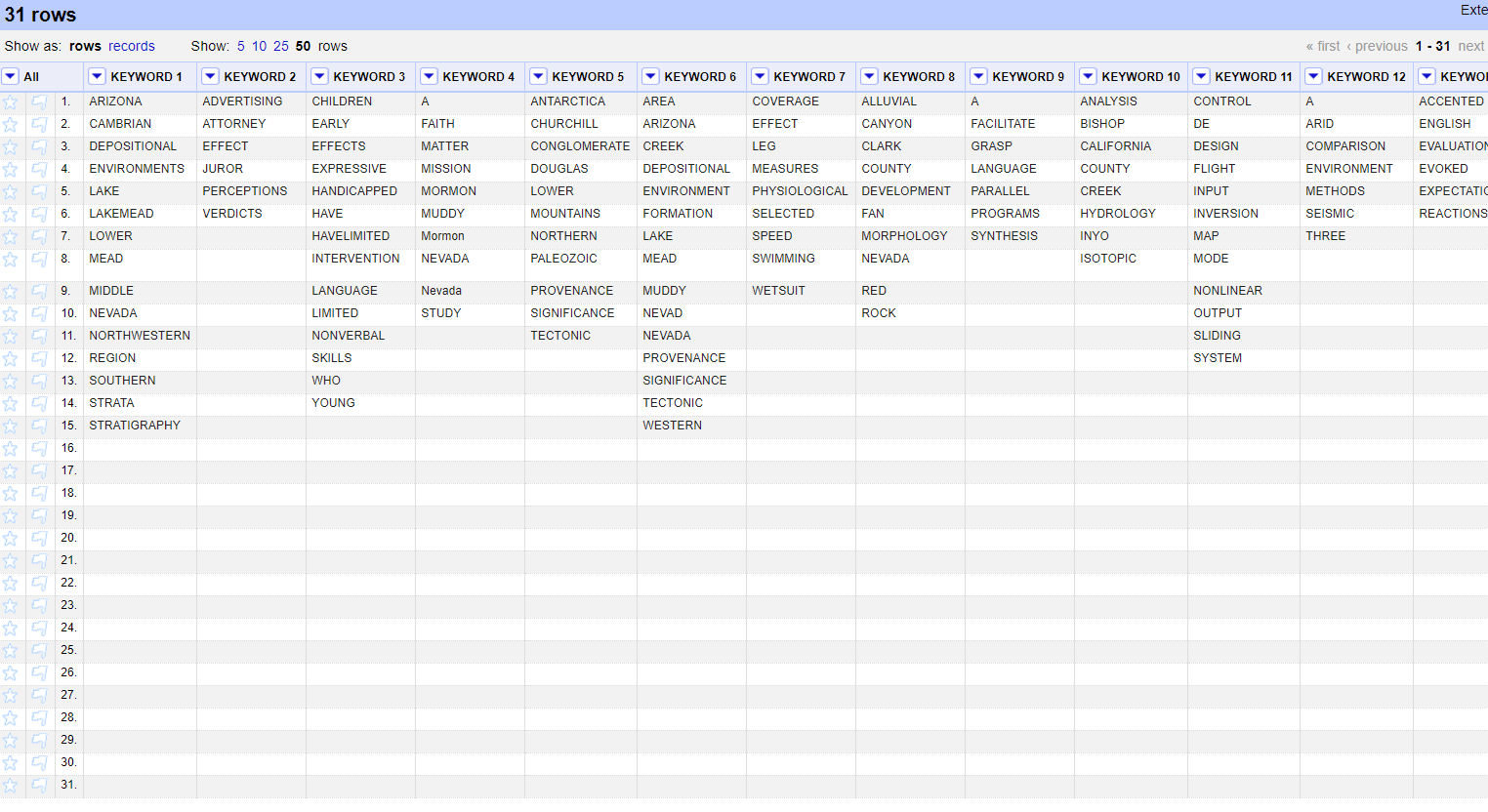Star row 7 with LOWER
This screenshot has height=812, width=1488.
click(10, 236)
